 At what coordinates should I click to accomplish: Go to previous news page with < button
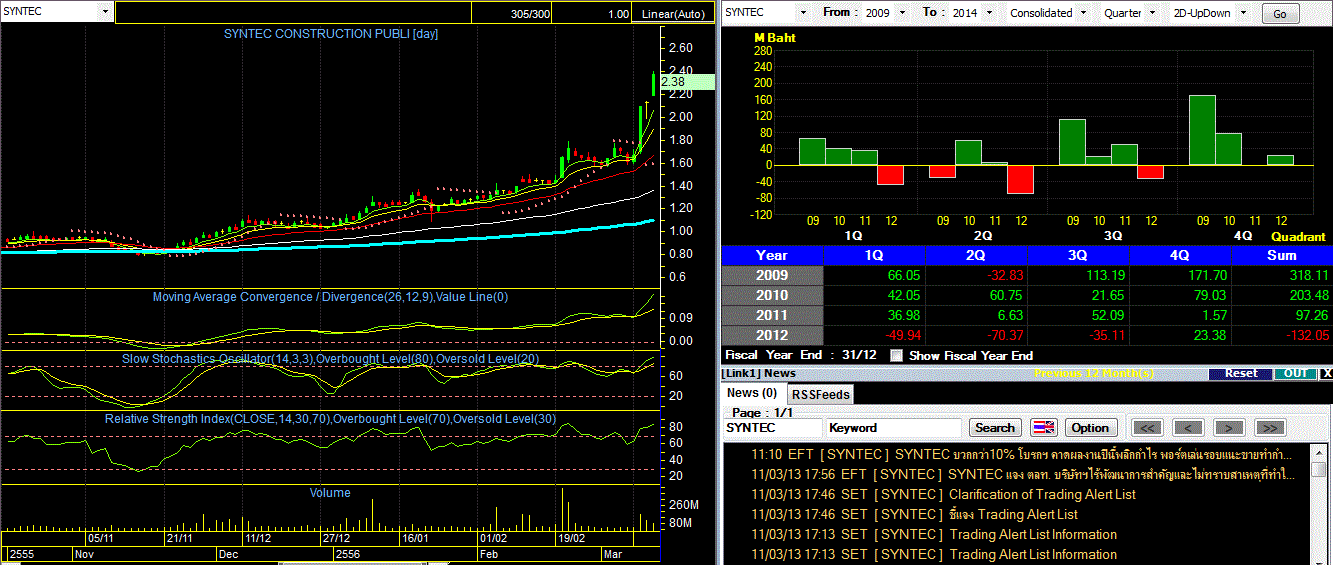(1188, 428)
